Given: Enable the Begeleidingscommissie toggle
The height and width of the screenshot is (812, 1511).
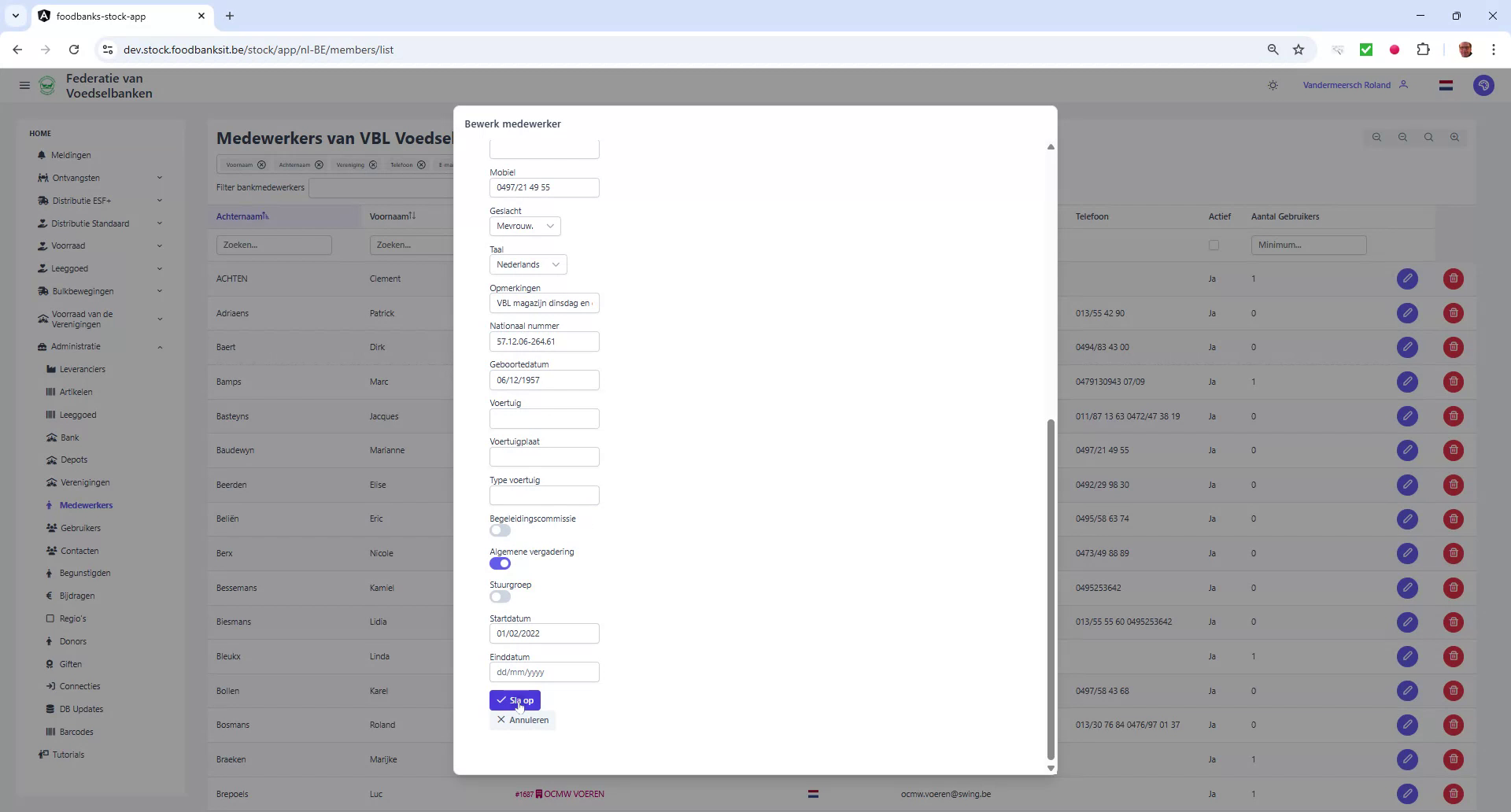Looking at the screenshot, I should [500, 530].
